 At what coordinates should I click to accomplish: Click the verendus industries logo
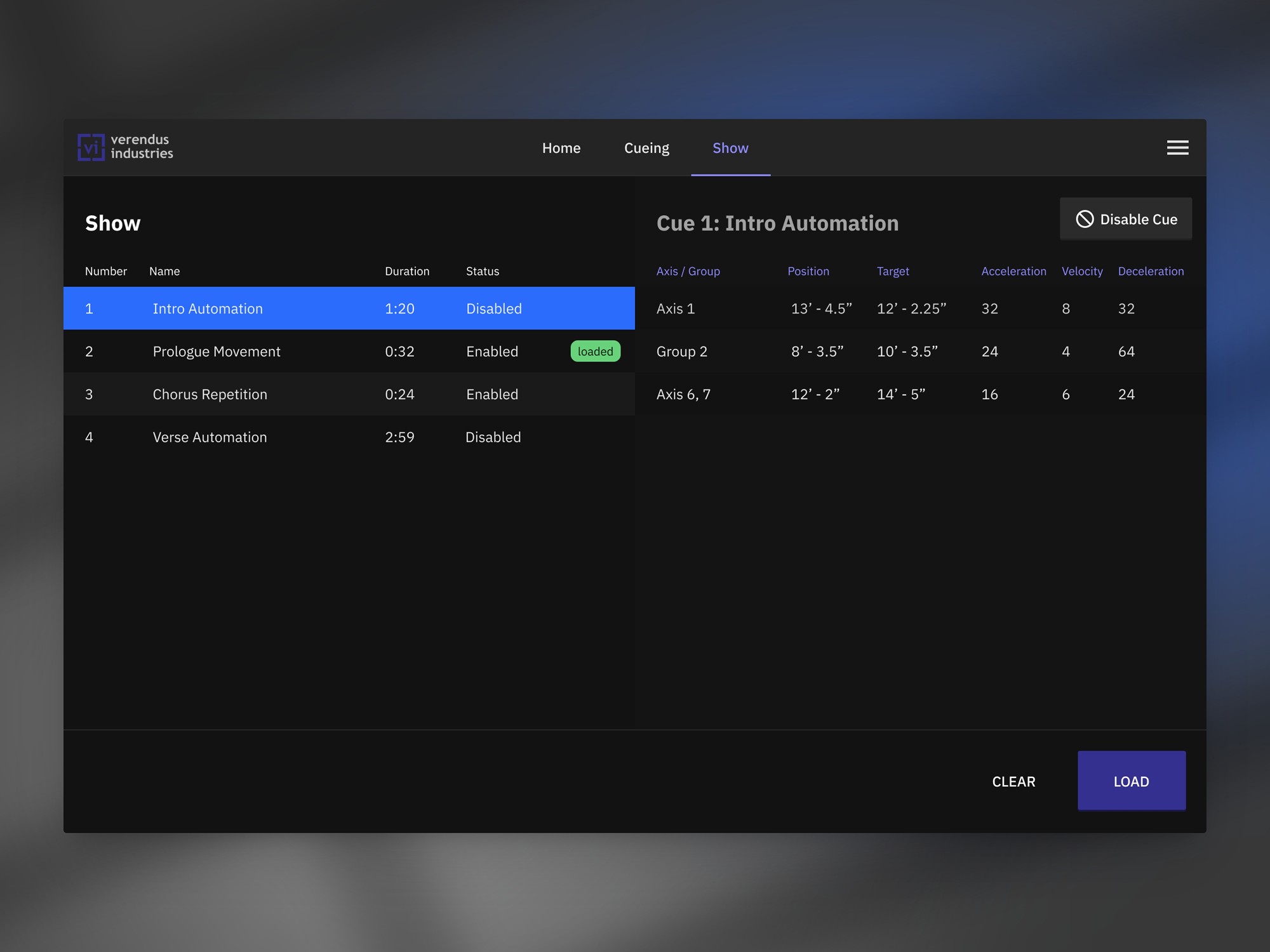124,147
